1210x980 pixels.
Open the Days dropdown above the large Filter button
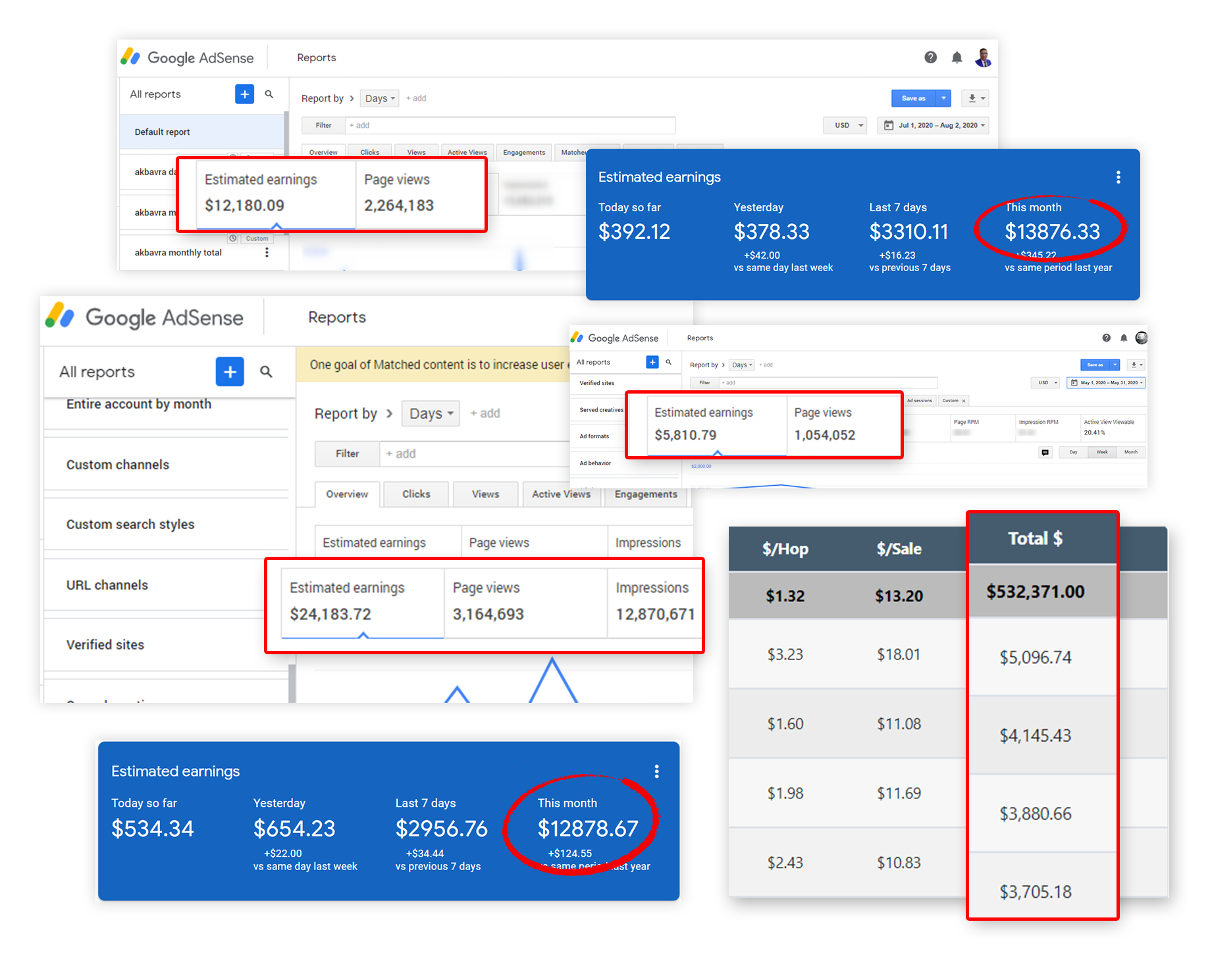pyautogui.click(x=431, y=414)
